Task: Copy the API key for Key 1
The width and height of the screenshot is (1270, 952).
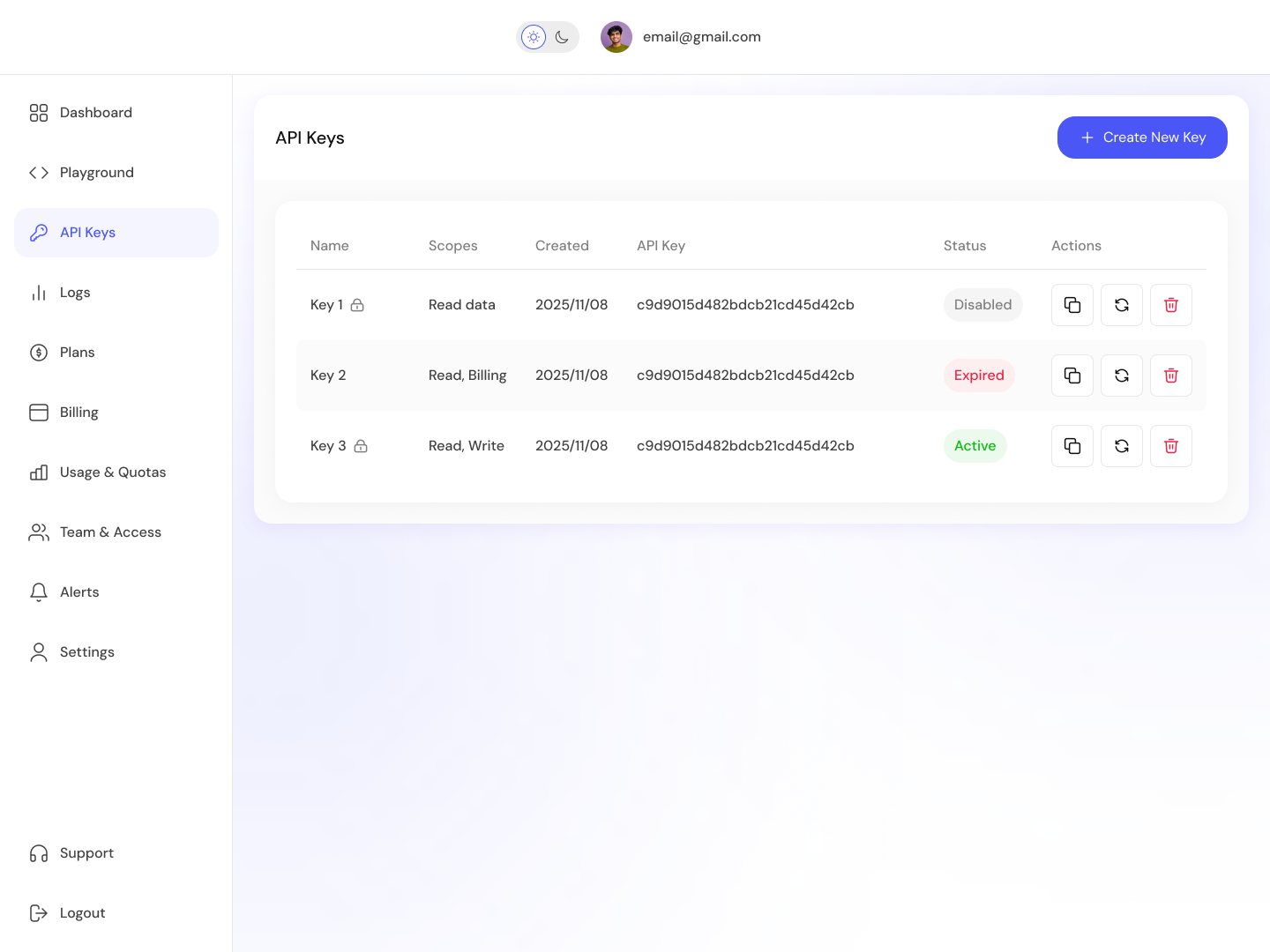Action: click(1072, 304)
